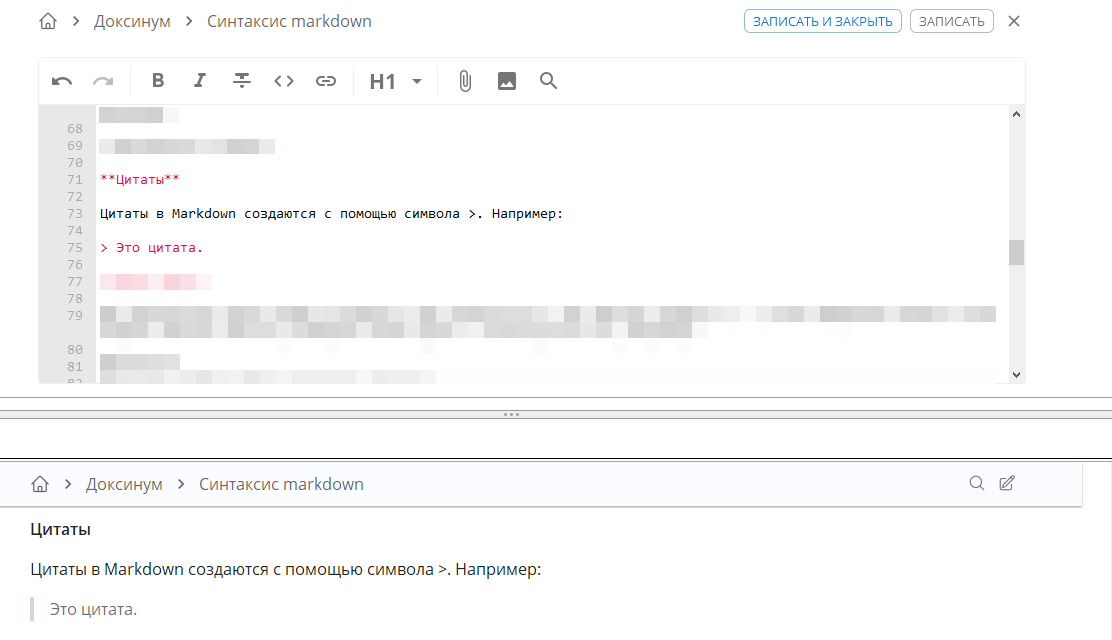
Task: Attach a file with paperclip icon
Action: coord(465,82)
